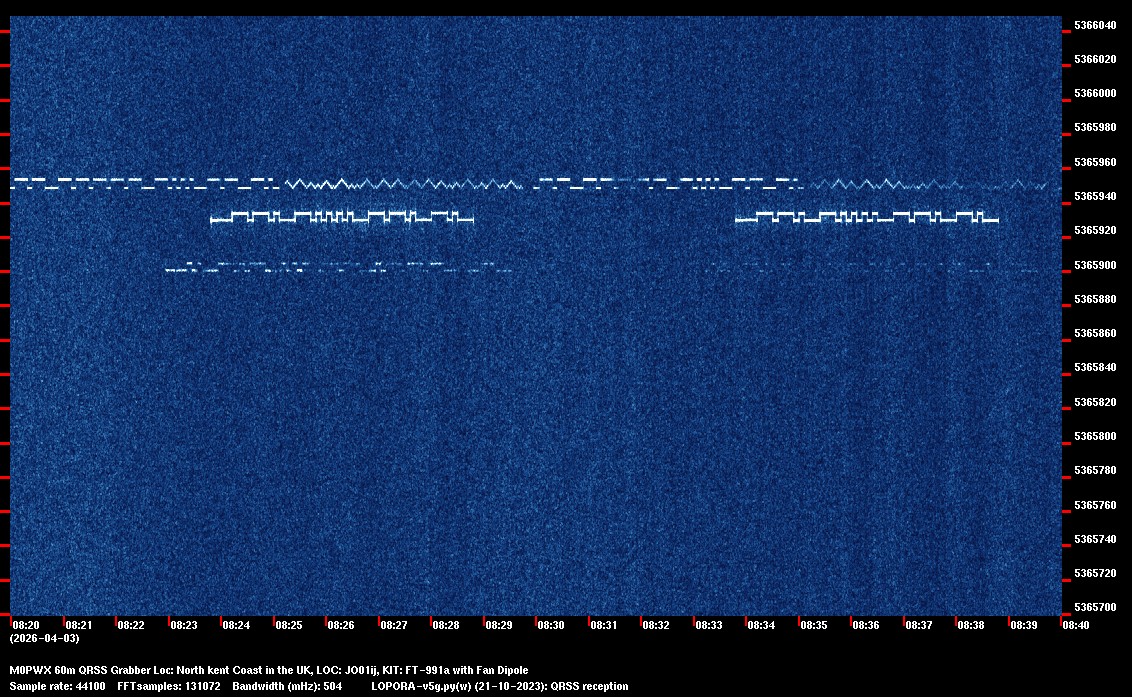Click the 5365940 frequency scale label
The height and width of the screenshot is (697, 1132).
pos(1095,197)
